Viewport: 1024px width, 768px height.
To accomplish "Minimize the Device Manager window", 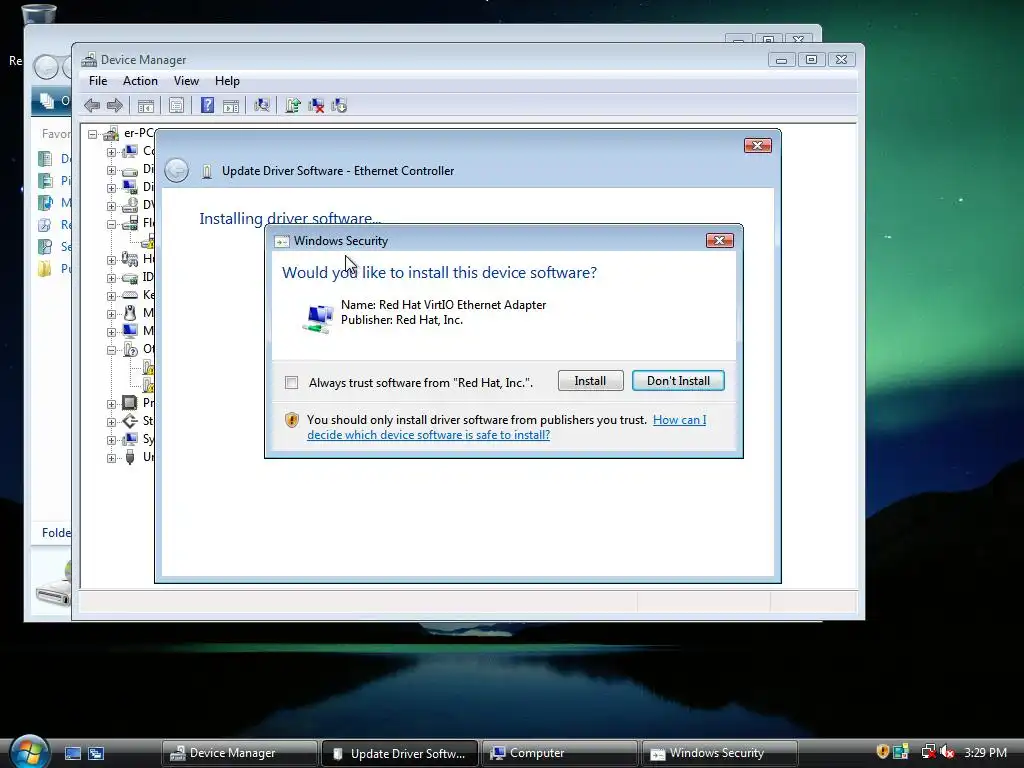I will click(x=781, y=59).
